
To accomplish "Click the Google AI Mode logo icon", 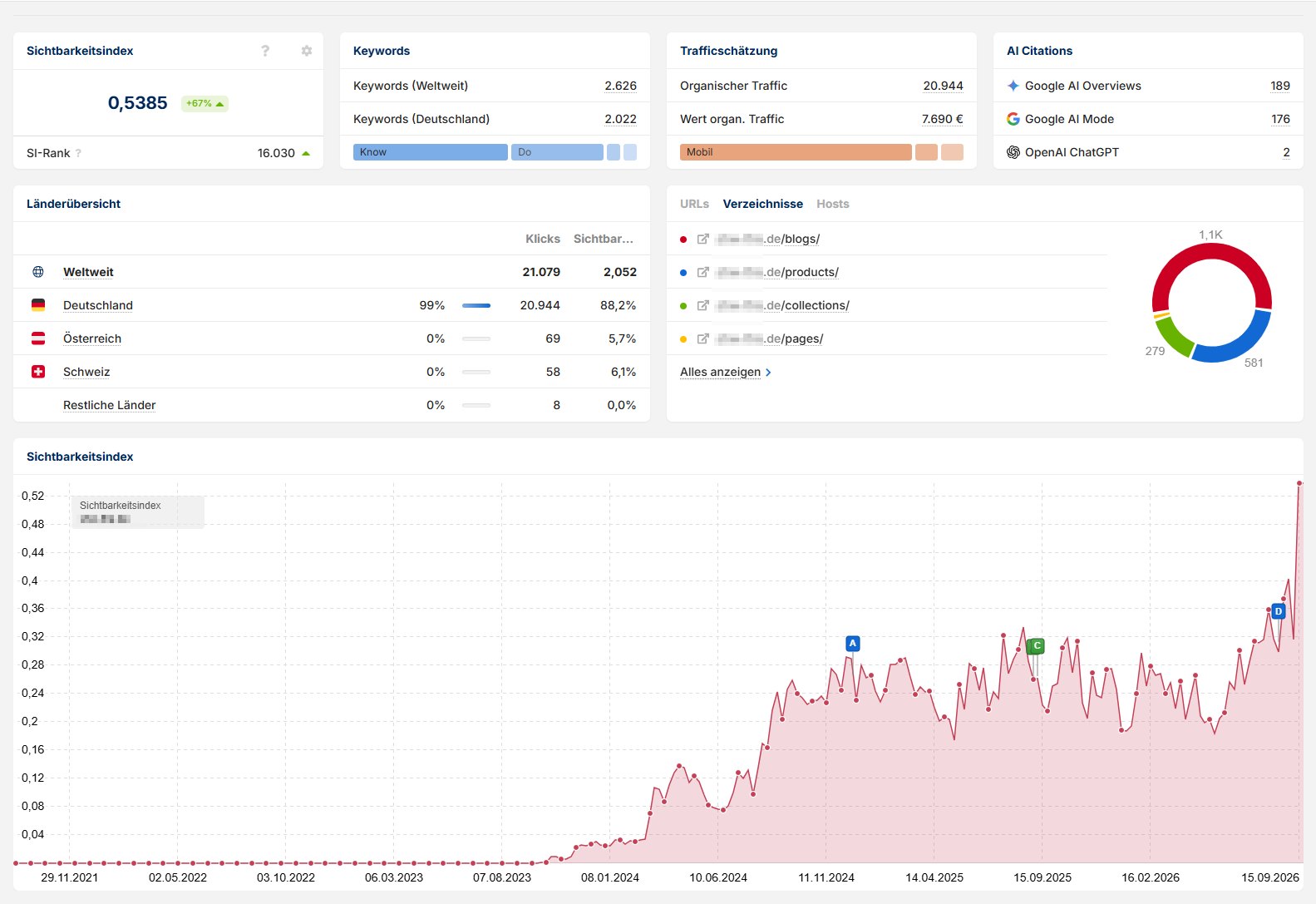I will (x=1013, y=119).
